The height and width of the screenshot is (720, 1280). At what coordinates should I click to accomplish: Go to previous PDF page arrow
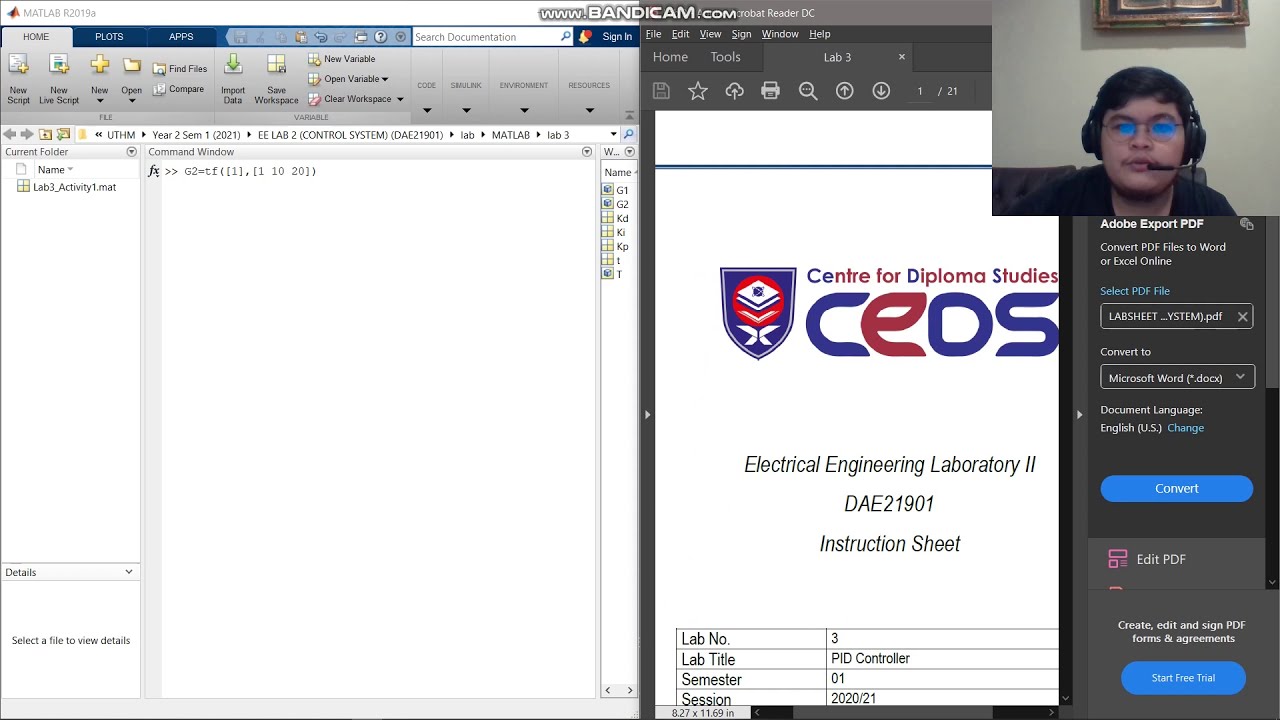[845, 91]
